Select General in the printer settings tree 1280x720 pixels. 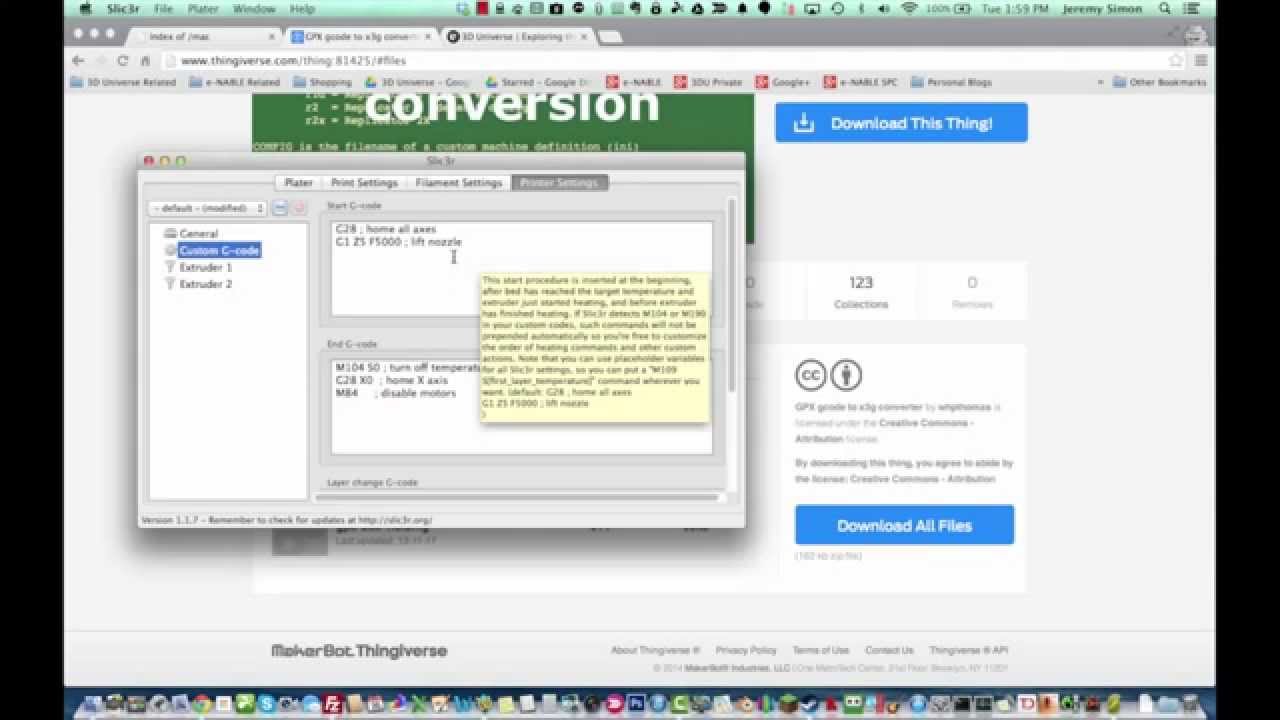click(x=190, y=233)
